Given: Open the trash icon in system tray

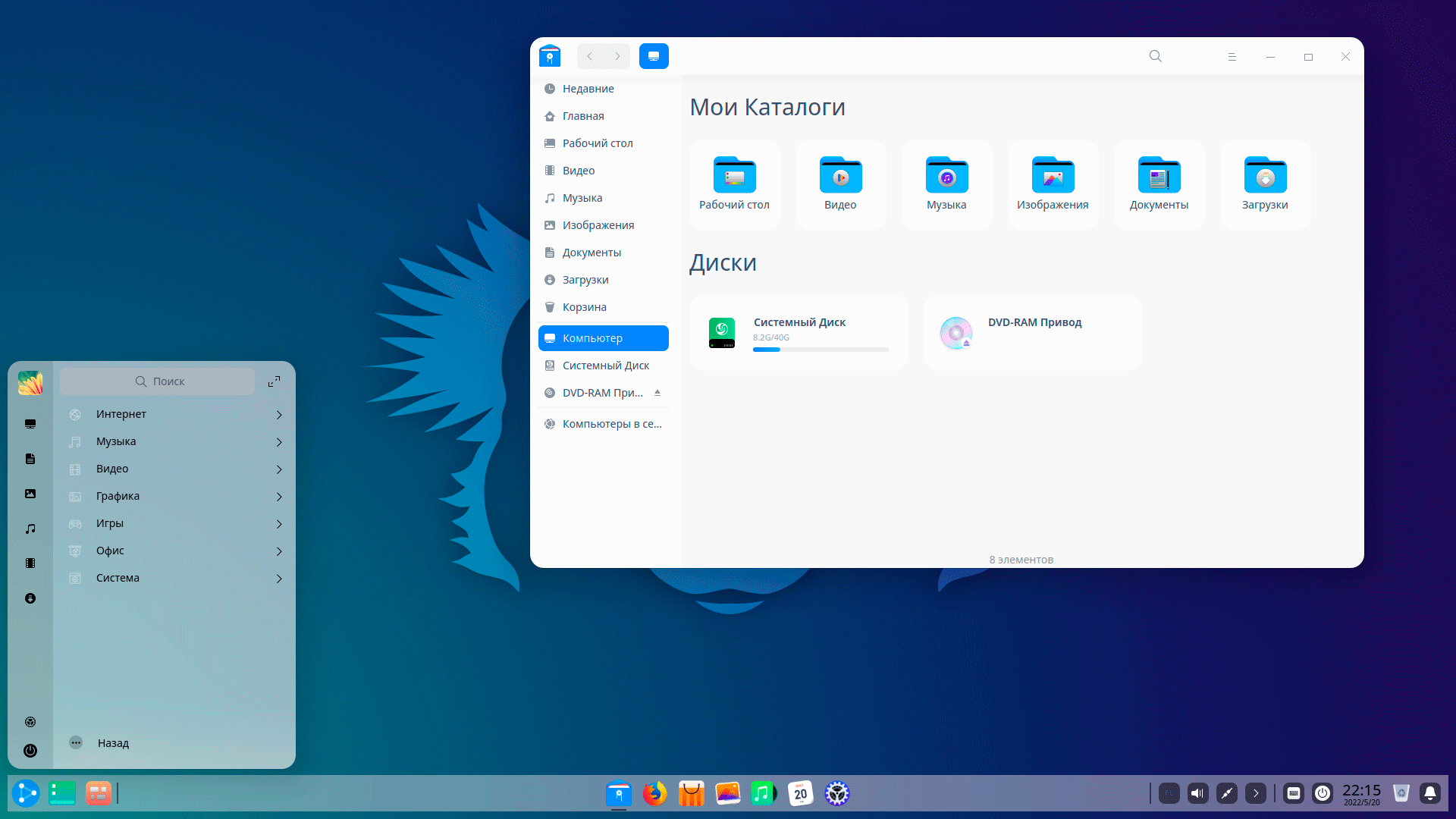Looking at the screenshot, I should (x=1401, y=793).
